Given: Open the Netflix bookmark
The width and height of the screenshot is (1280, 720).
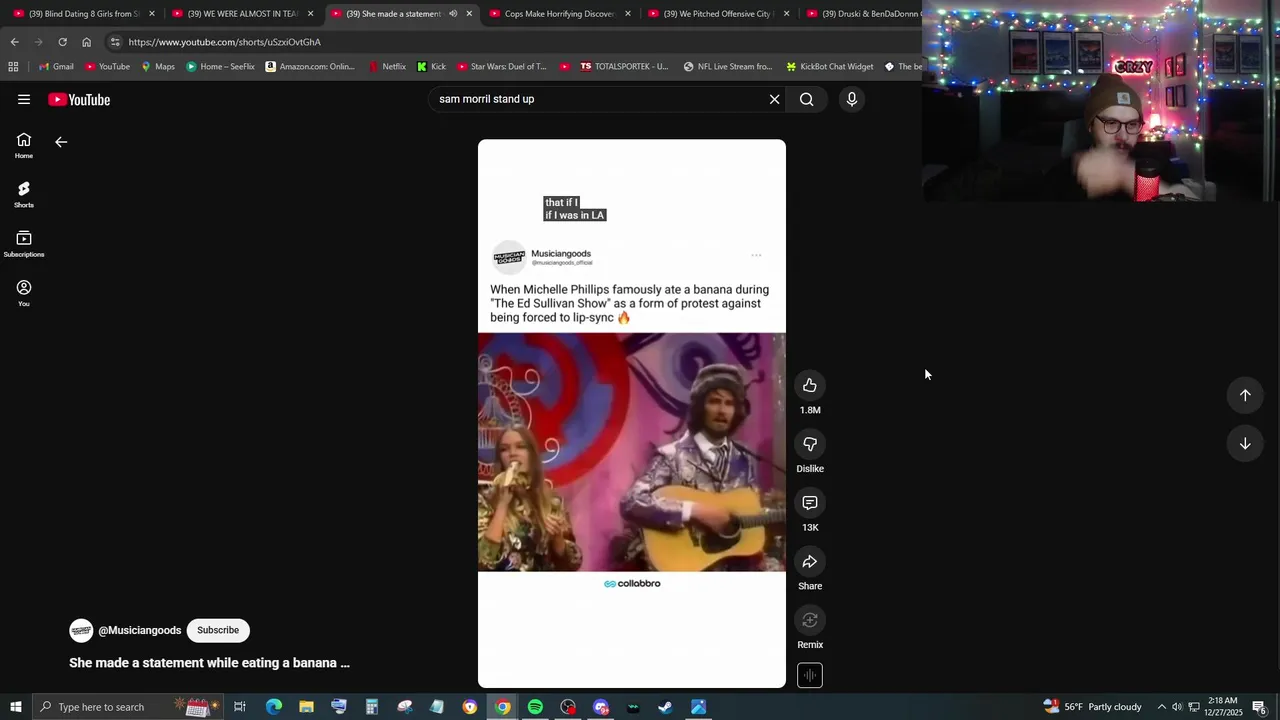Looking at the screenshot, I should [387, 67].
